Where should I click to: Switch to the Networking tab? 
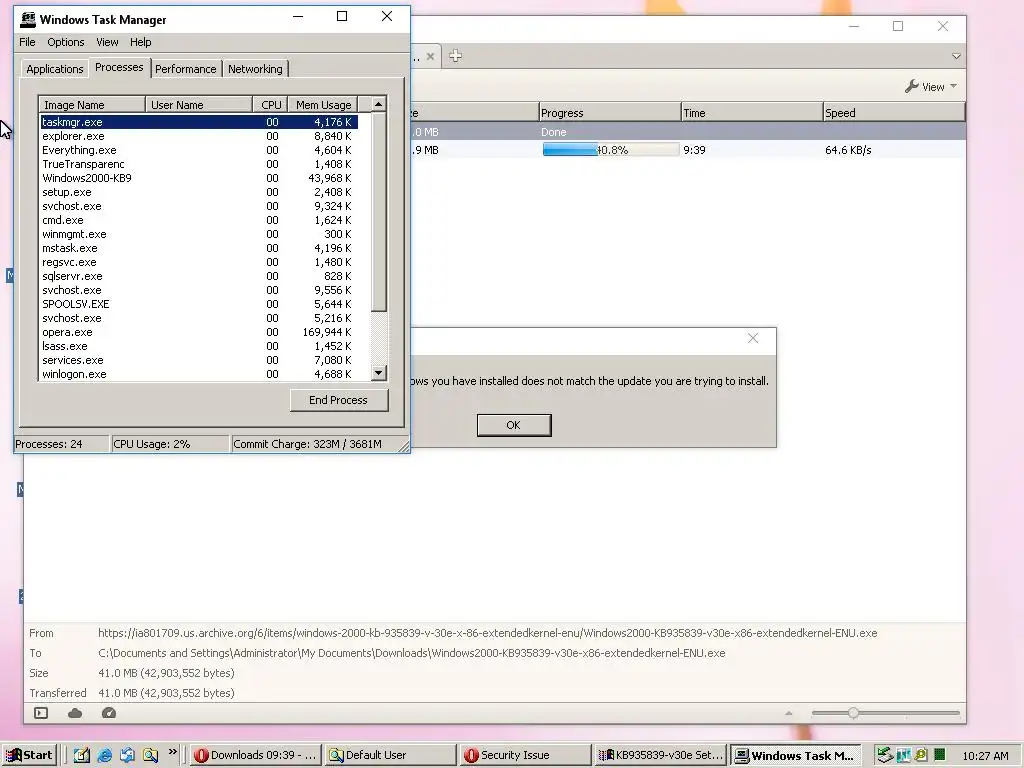click(255, 69)
